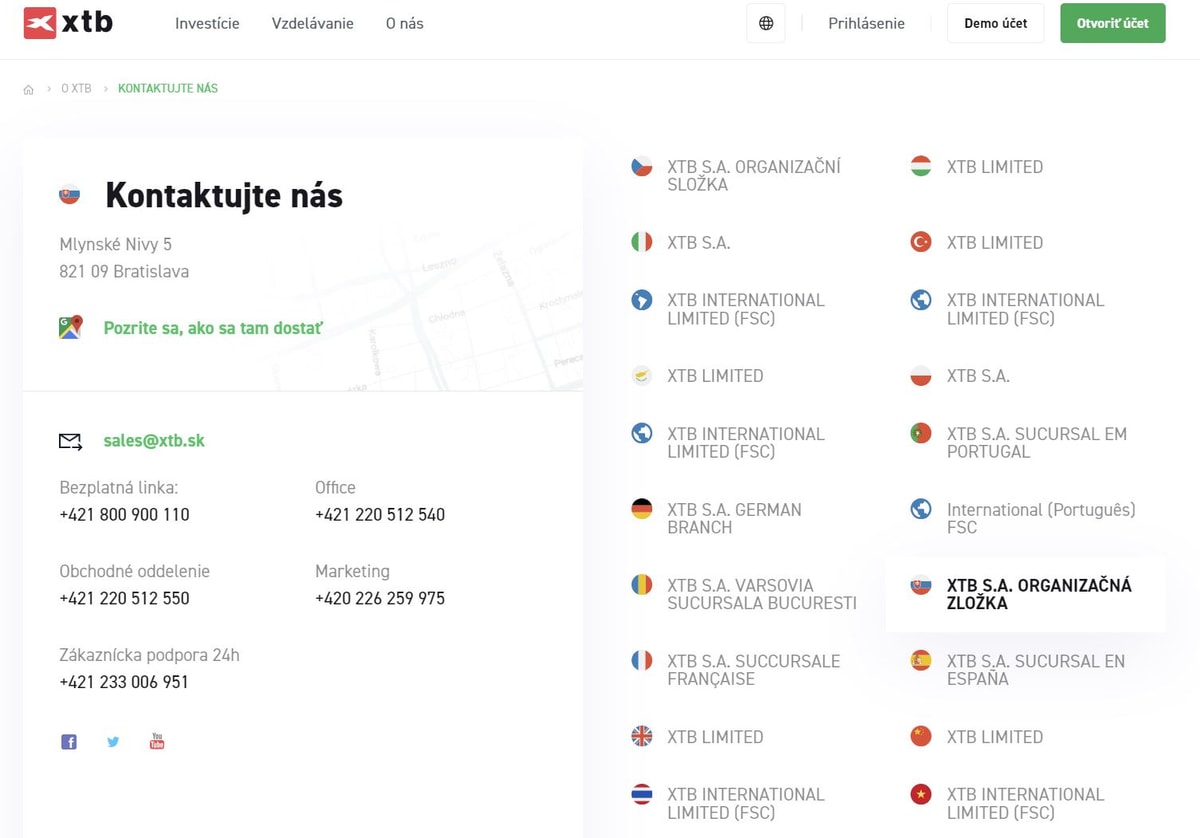Open the globe language selector

click(x=766, y=23)
